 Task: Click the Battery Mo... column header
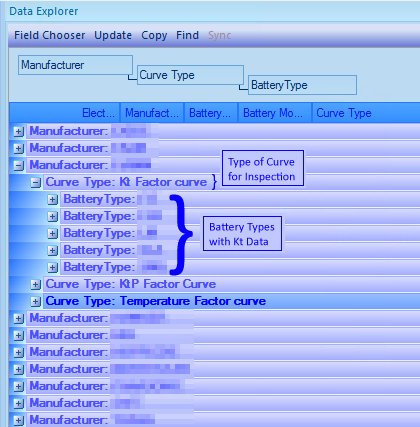(x=274, y=113)
